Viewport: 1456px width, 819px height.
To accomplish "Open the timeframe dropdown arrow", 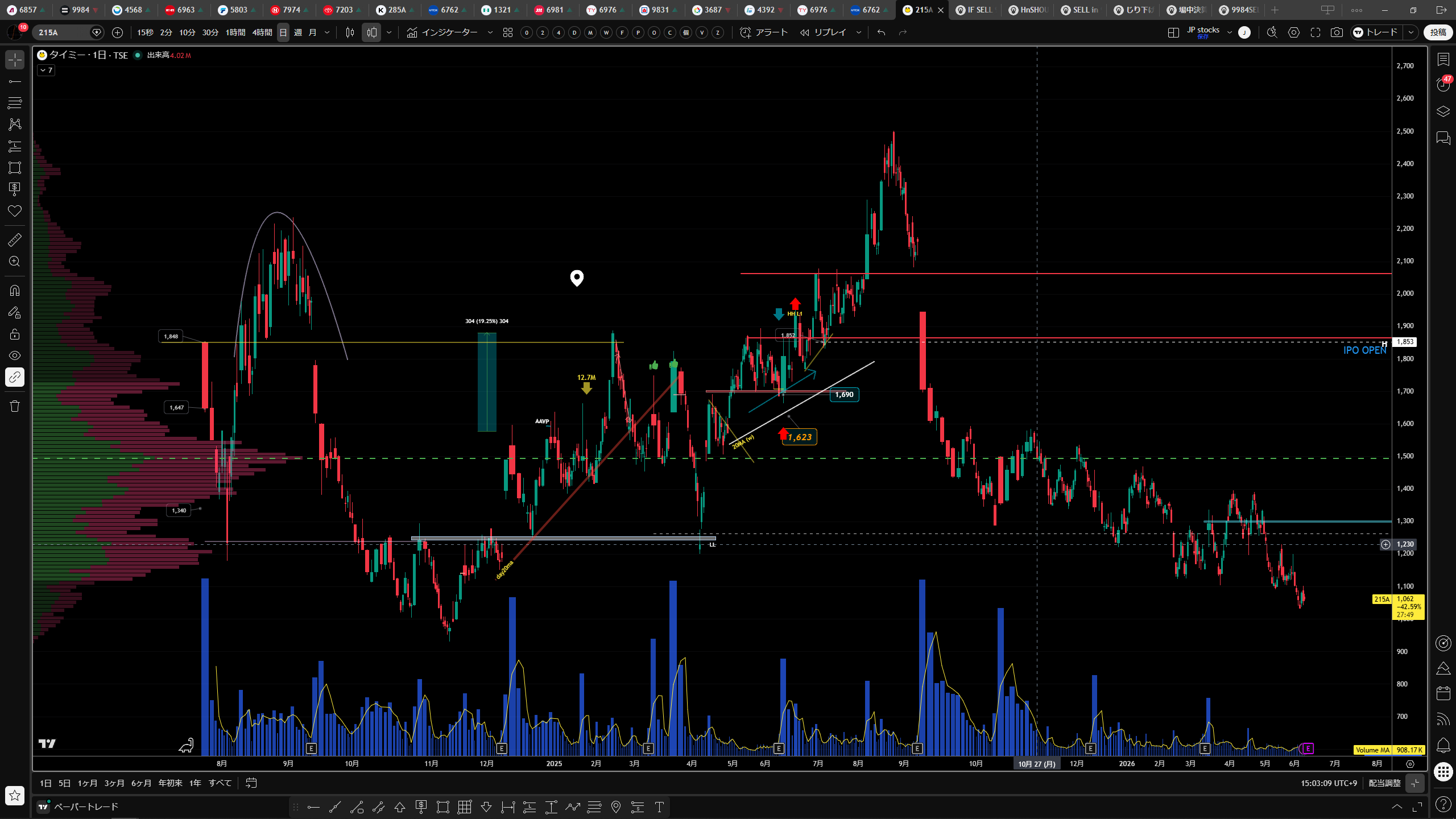I will 327,32.
